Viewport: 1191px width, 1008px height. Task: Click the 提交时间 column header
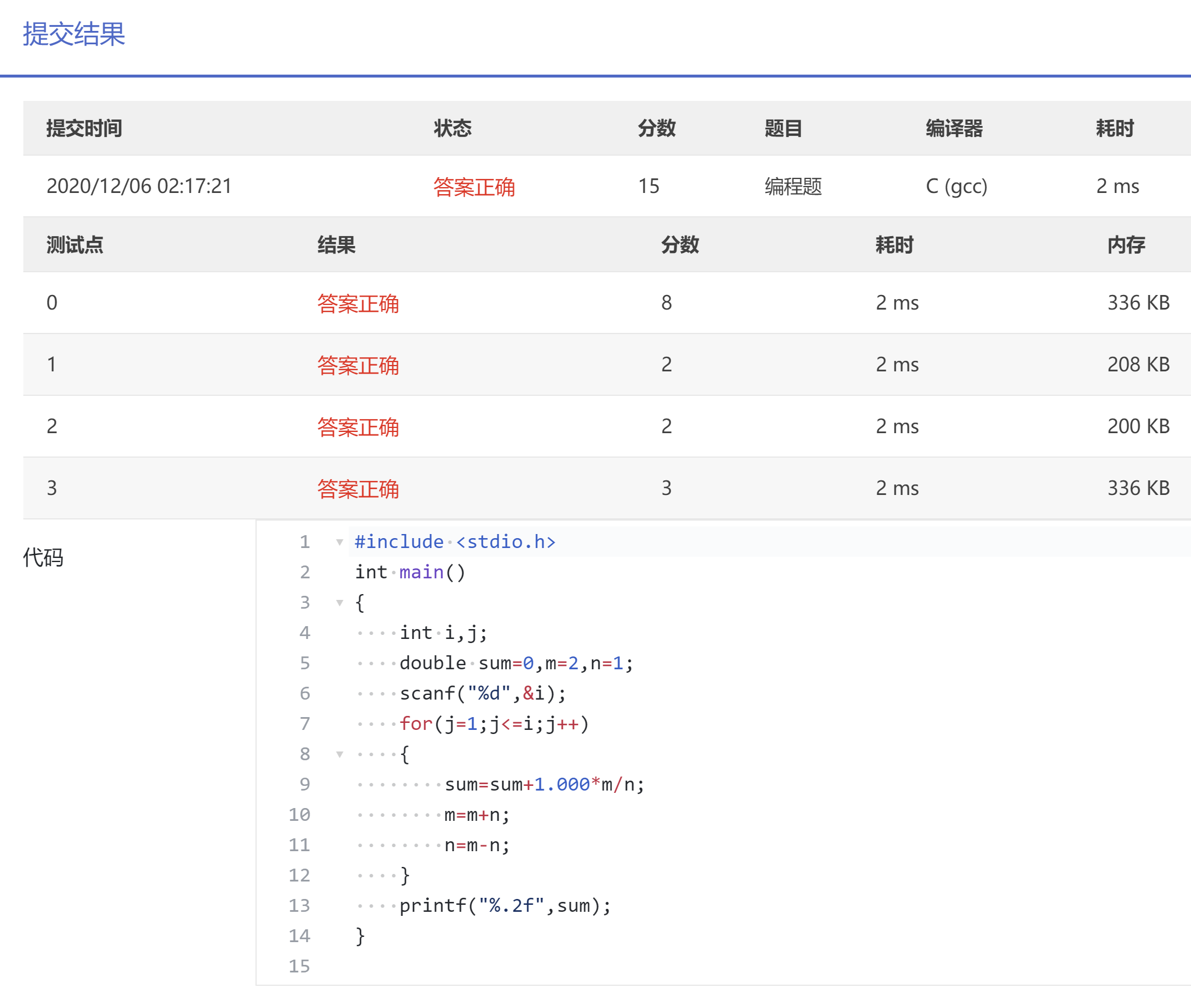(84, 128)
